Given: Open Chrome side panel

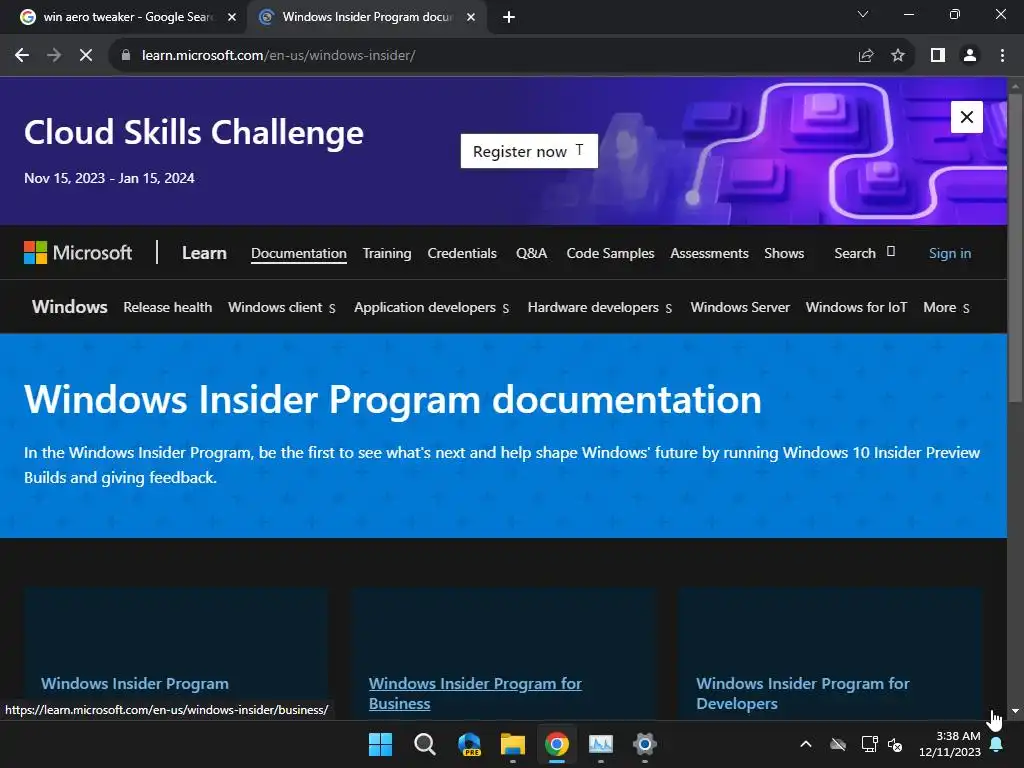Looking at the screenshot, I should point(938,56).
